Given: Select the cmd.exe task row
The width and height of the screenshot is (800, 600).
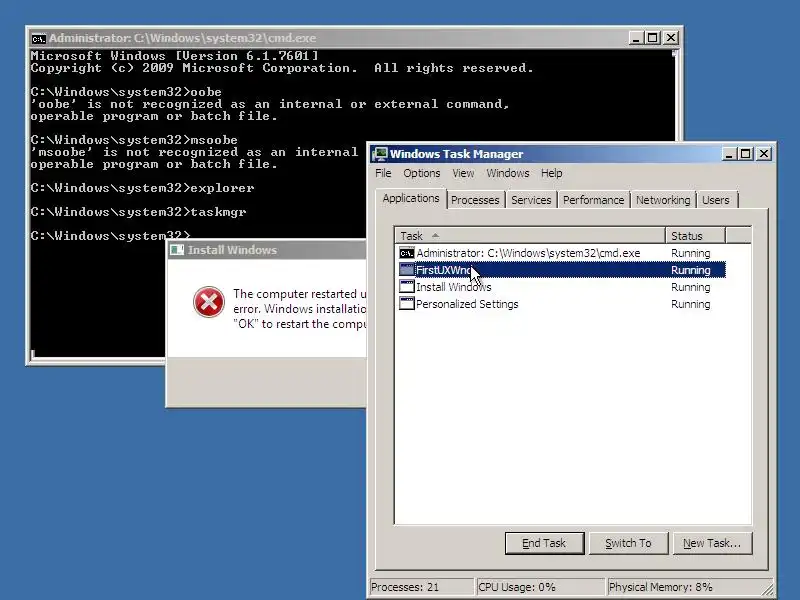Looking at the screenshot, I should coord(562,253).
